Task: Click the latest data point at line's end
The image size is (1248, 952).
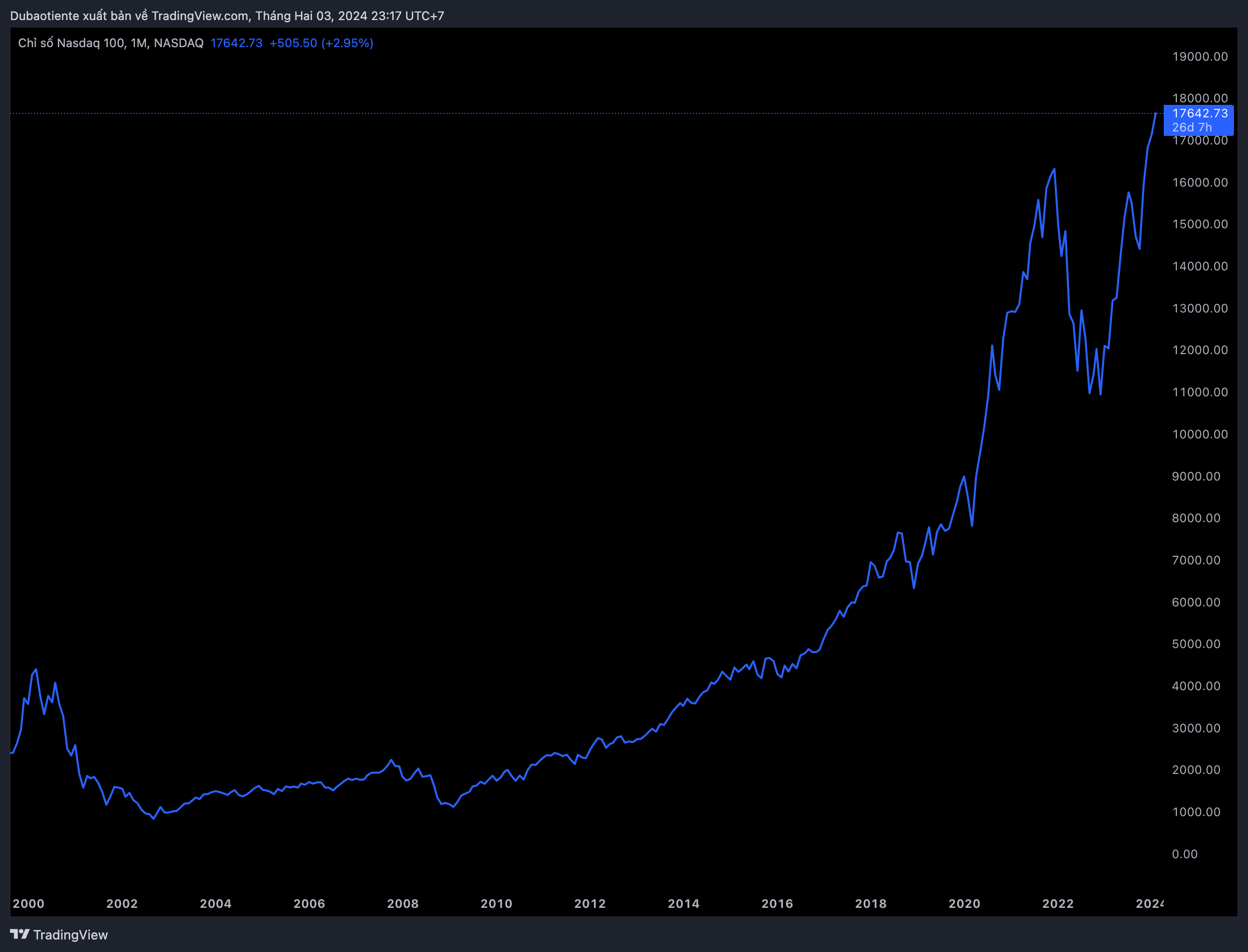Action: click(x=1155, y=114)
